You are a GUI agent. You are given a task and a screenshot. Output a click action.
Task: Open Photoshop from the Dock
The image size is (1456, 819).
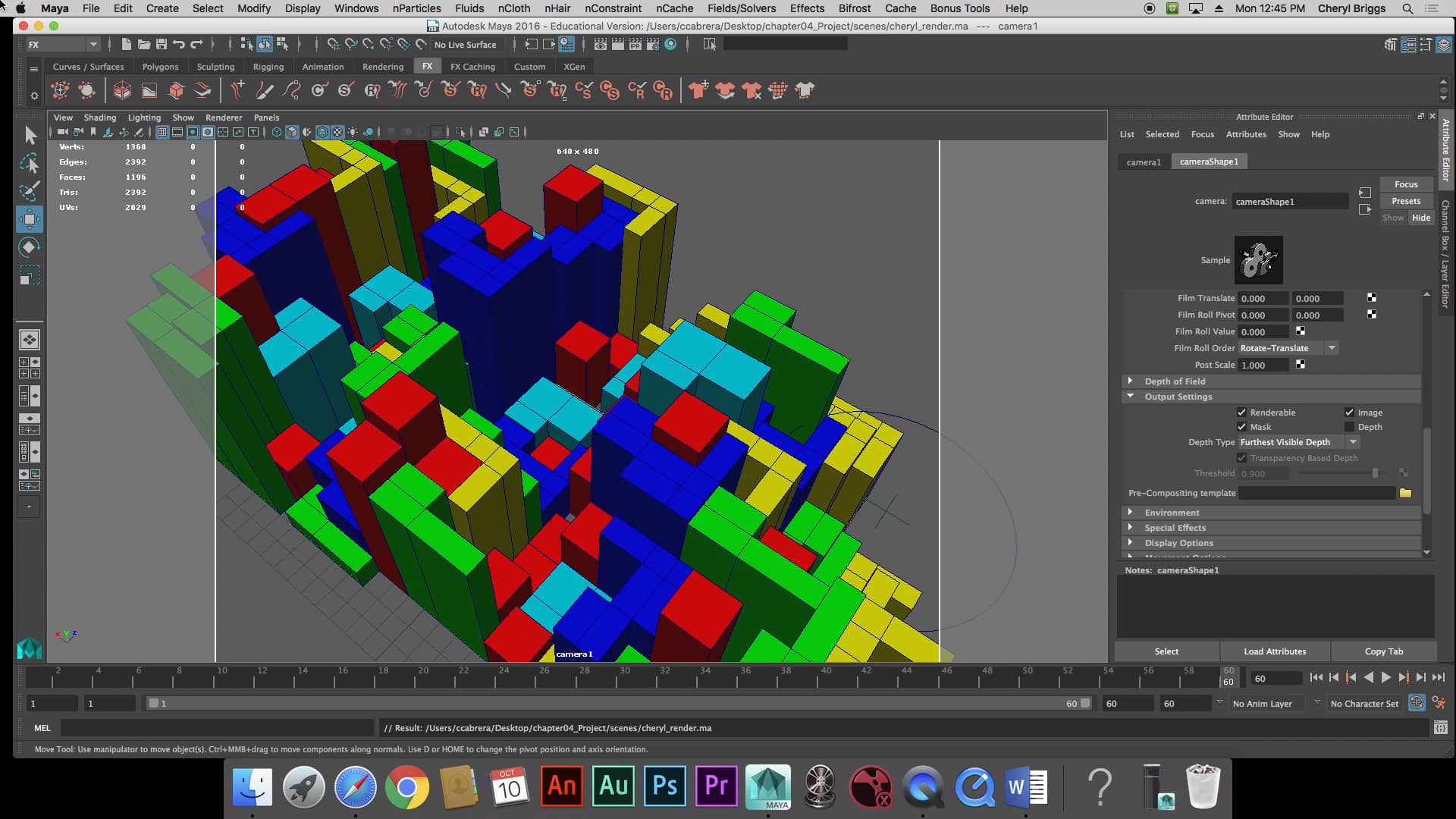pos(664,786)
